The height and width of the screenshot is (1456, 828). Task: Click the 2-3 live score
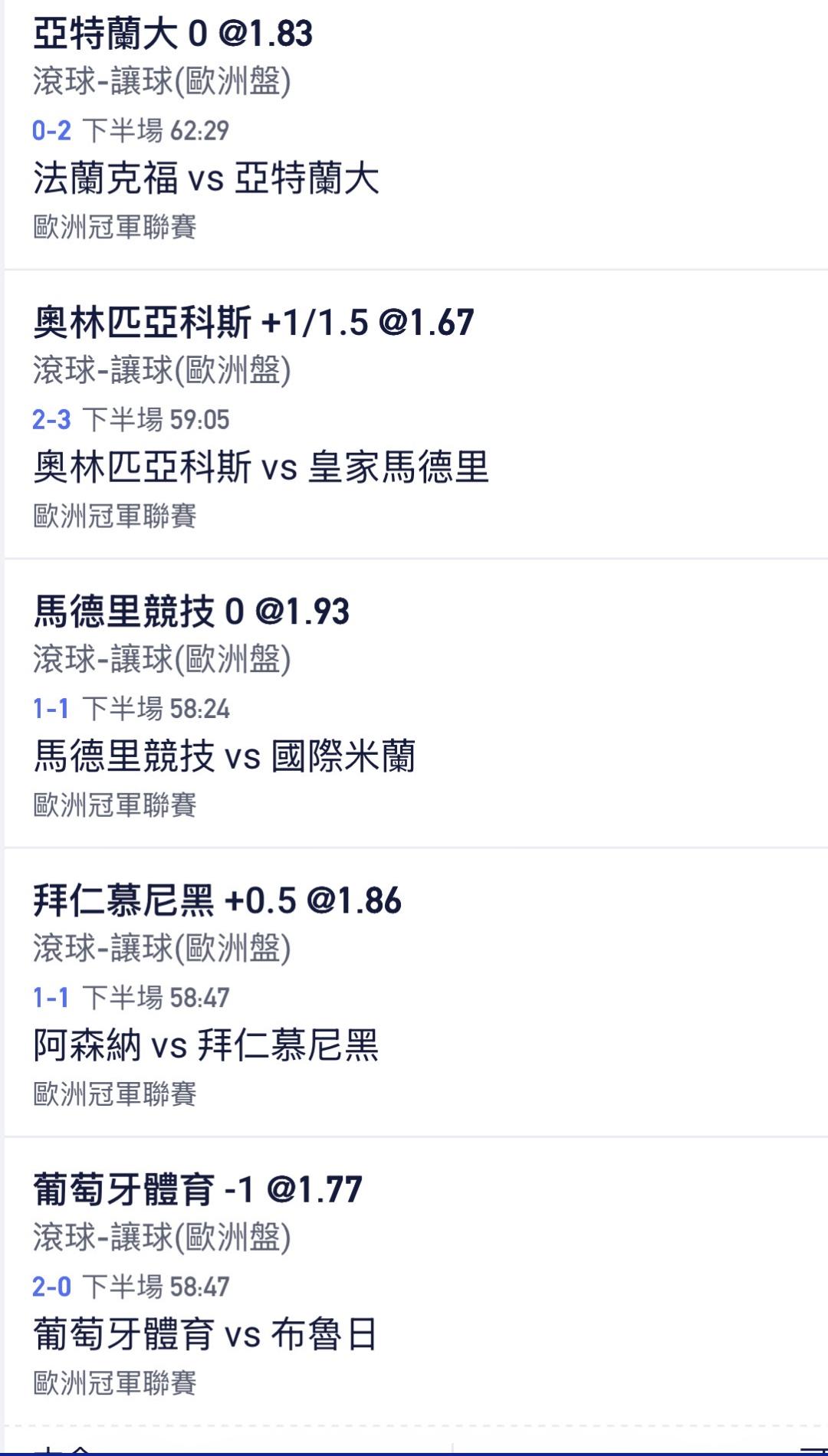click(x=51, y=420)
